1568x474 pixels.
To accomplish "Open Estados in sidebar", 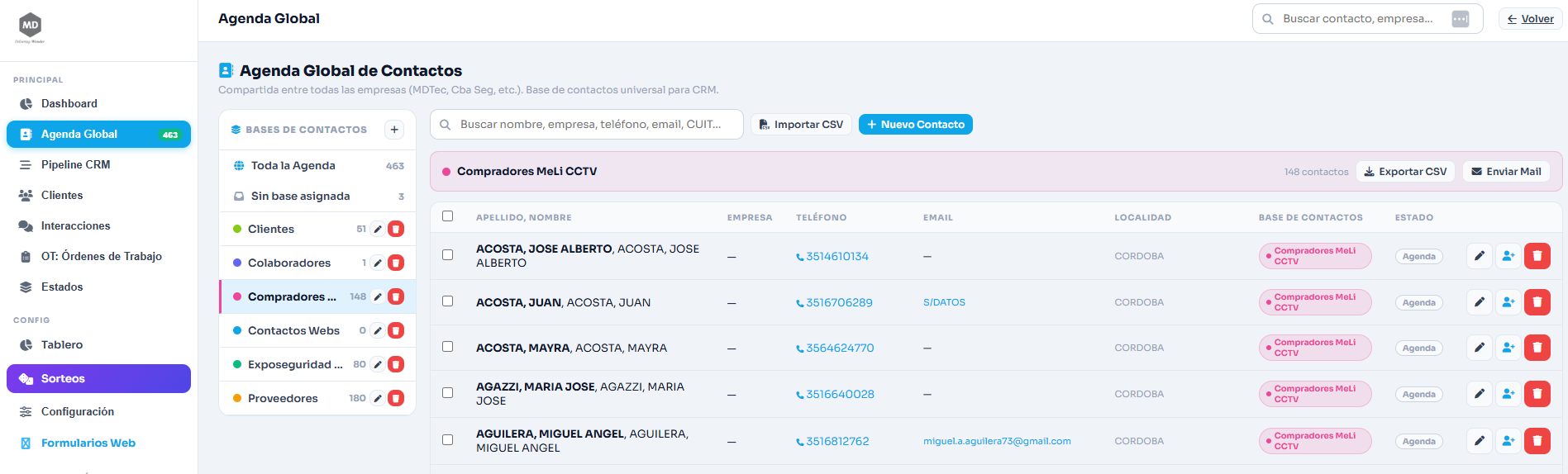I will tap(98, 287).
